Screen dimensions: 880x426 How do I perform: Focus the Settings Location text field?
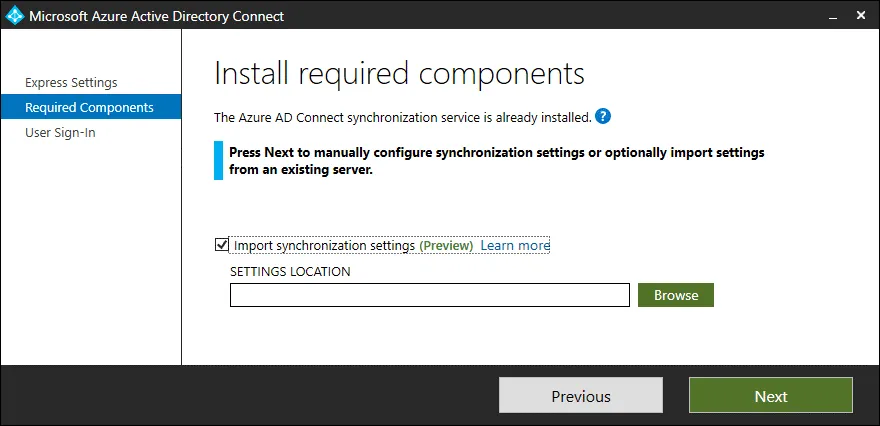[x=429, y=295]
